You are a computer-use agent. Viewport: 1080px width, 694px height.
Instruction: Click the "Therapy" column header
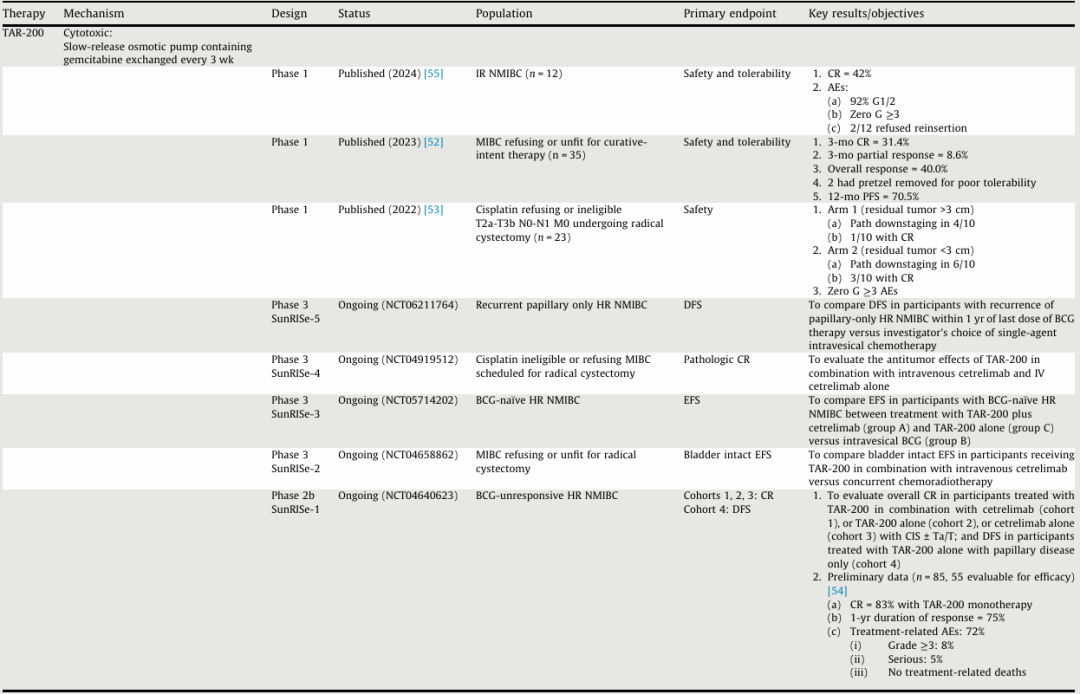click(23, 13)
